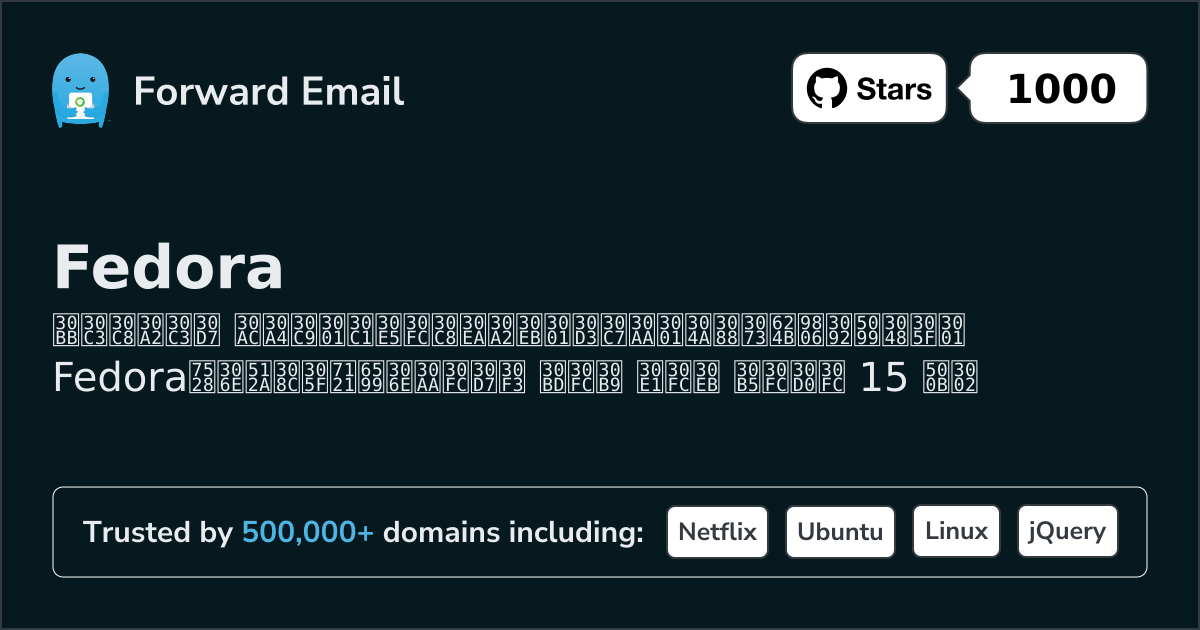The image size is (1200, 630).
Task: Open the Linux trusted domain badge
Action: [x=956, y=531]
